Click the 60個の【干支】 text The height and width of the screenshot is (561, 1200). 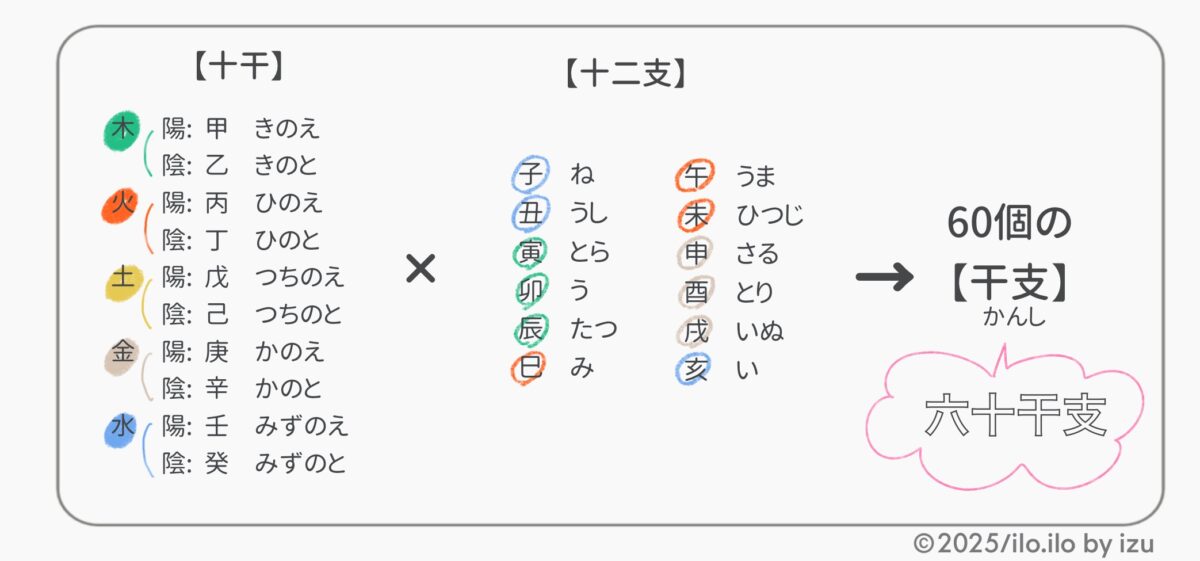point(1008,255)
